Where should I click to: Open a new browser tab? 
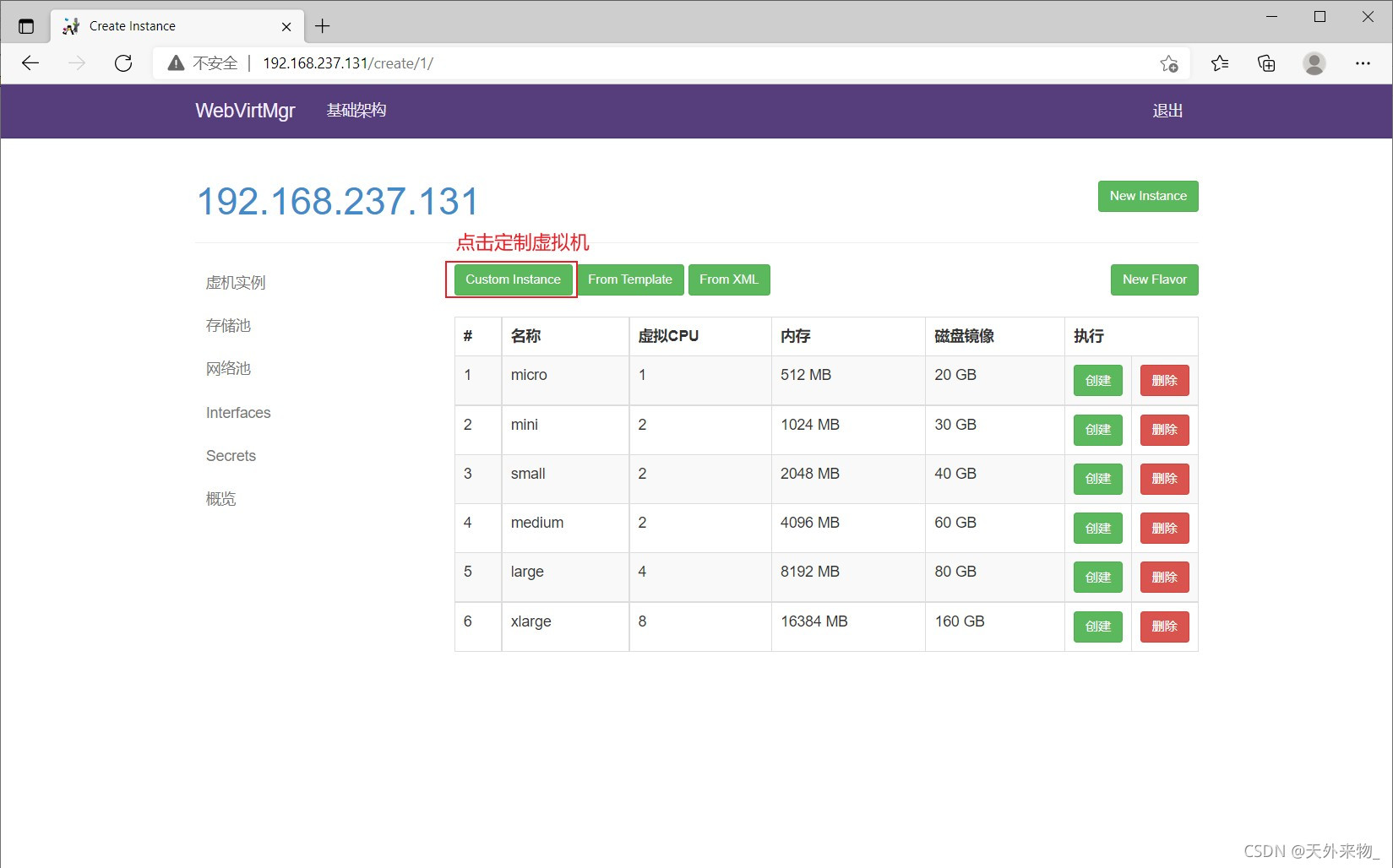coord(322,26)
